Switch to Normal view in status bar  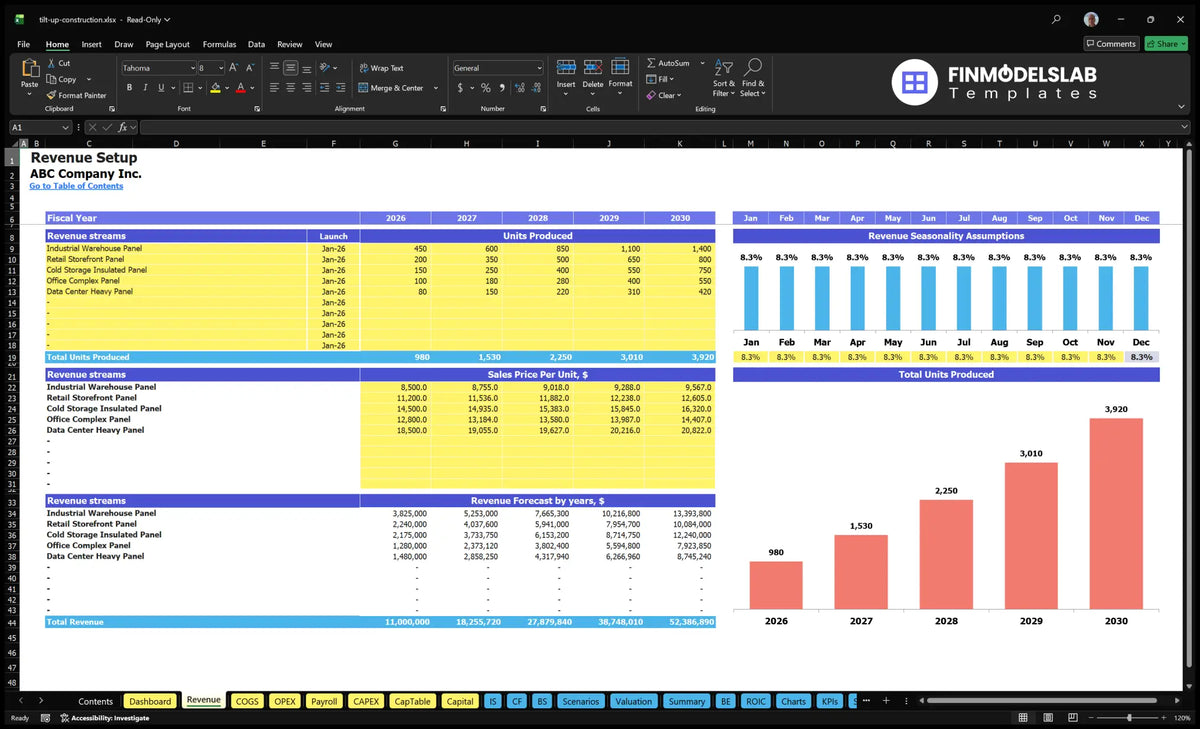coord(1023,718)
